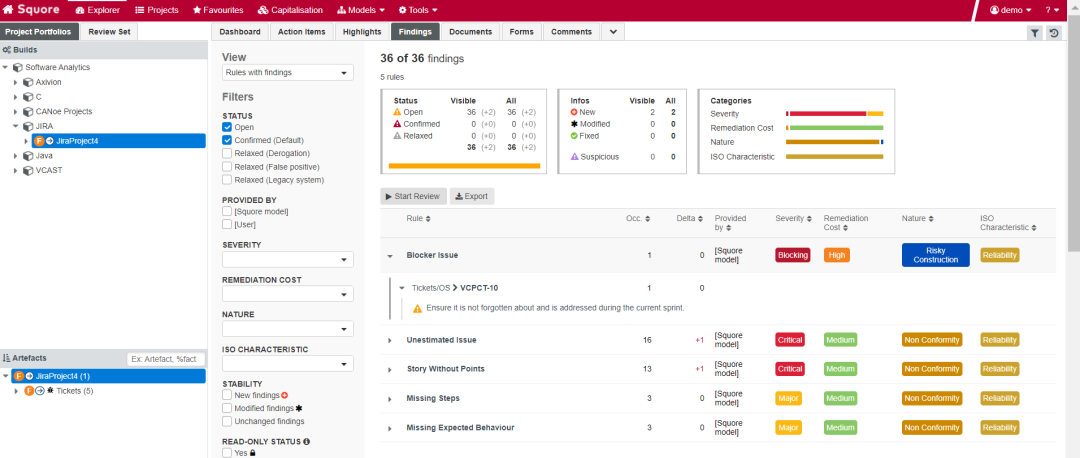Sort by Occ. column
The image size is (1080, 458).
pos(647,219)
